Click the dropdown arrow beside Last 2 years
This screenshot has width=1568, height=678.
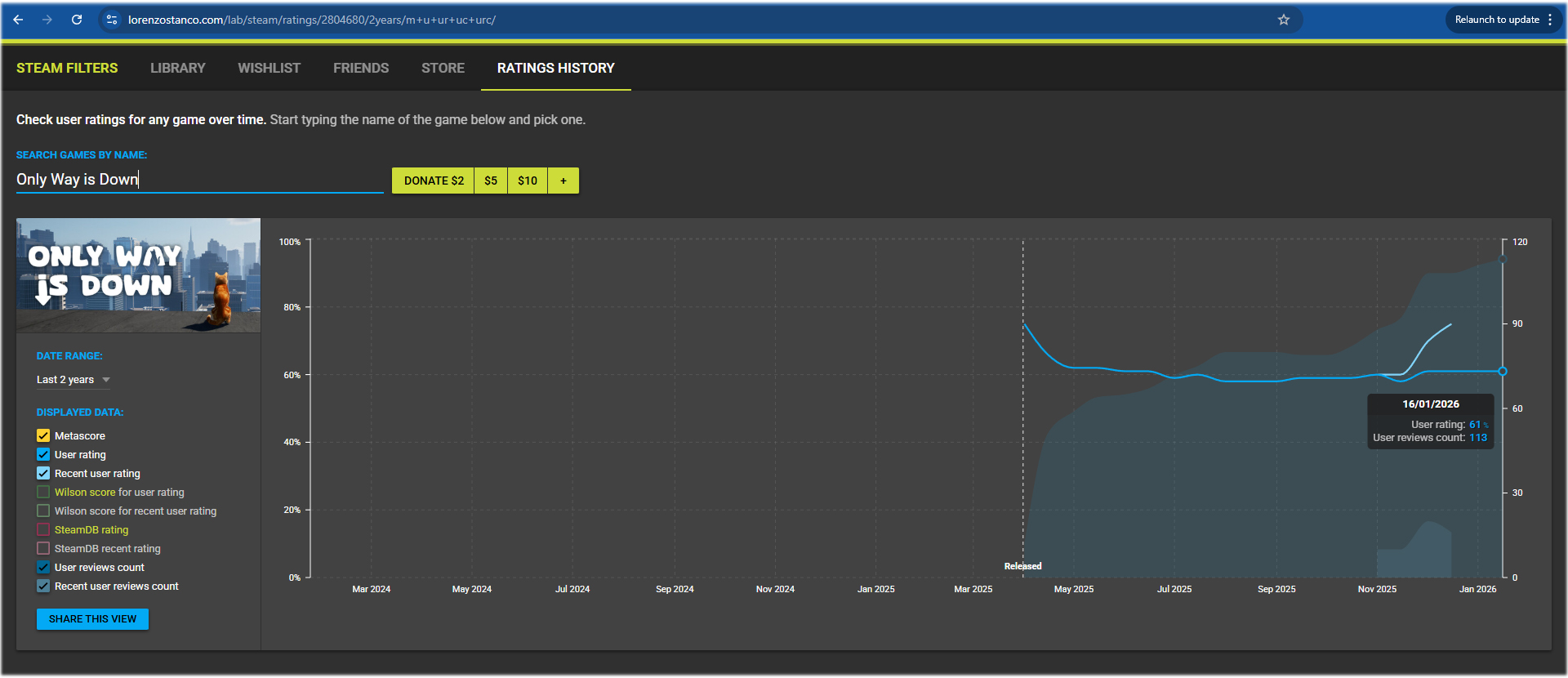(106, 380)
